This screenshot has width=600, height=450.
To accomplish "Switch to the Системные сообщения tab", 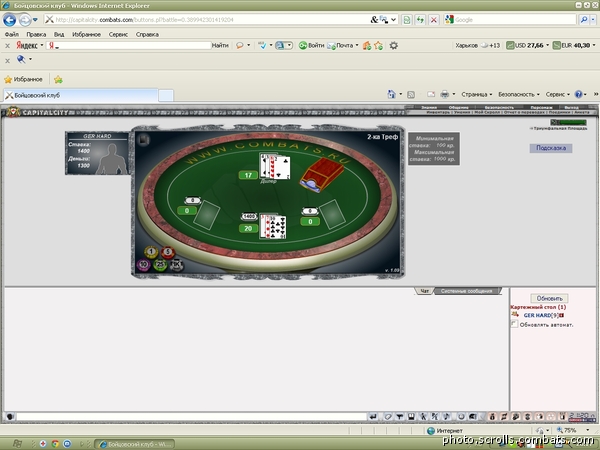I will click(x=467, y=291).
